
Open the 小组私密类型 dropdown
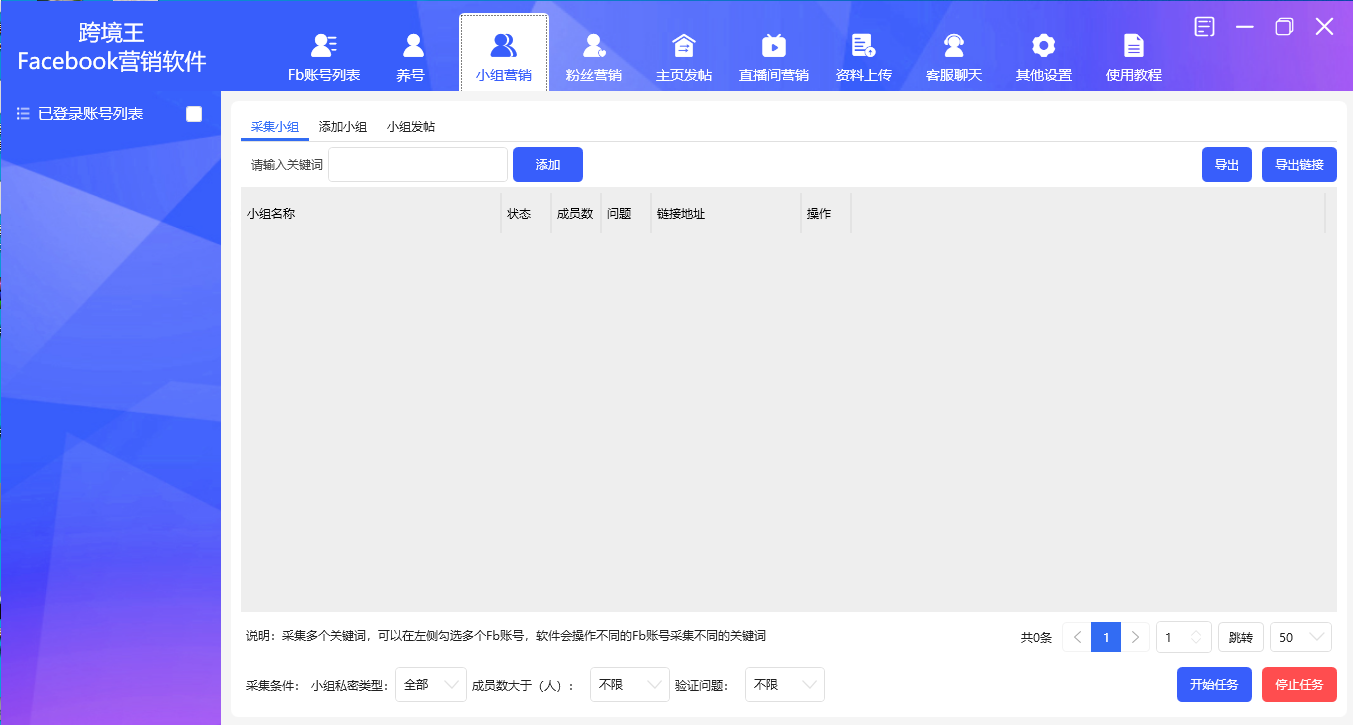tap(431, 684)
